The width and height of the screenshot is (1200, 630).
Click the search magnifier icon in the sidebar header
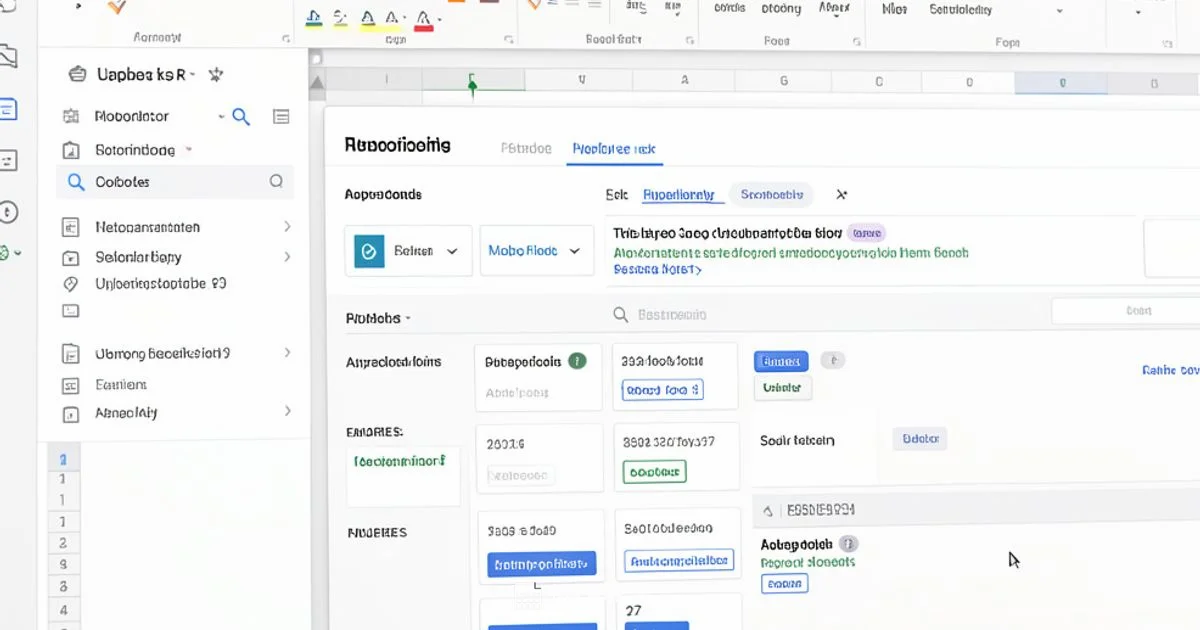point(241,116)
